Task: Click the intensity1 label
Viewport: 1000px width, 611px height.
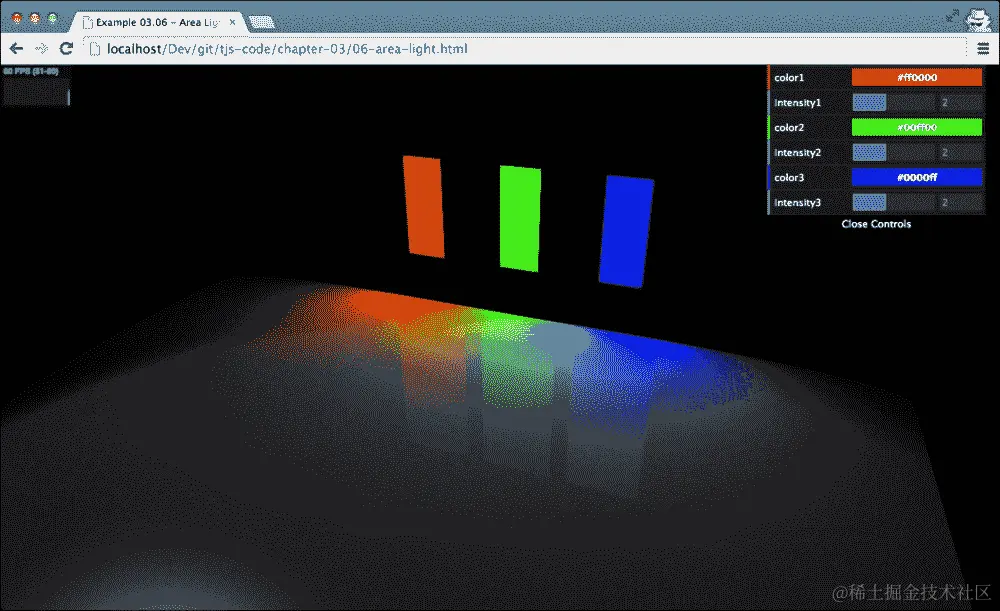Action: (x=797, y=103)
